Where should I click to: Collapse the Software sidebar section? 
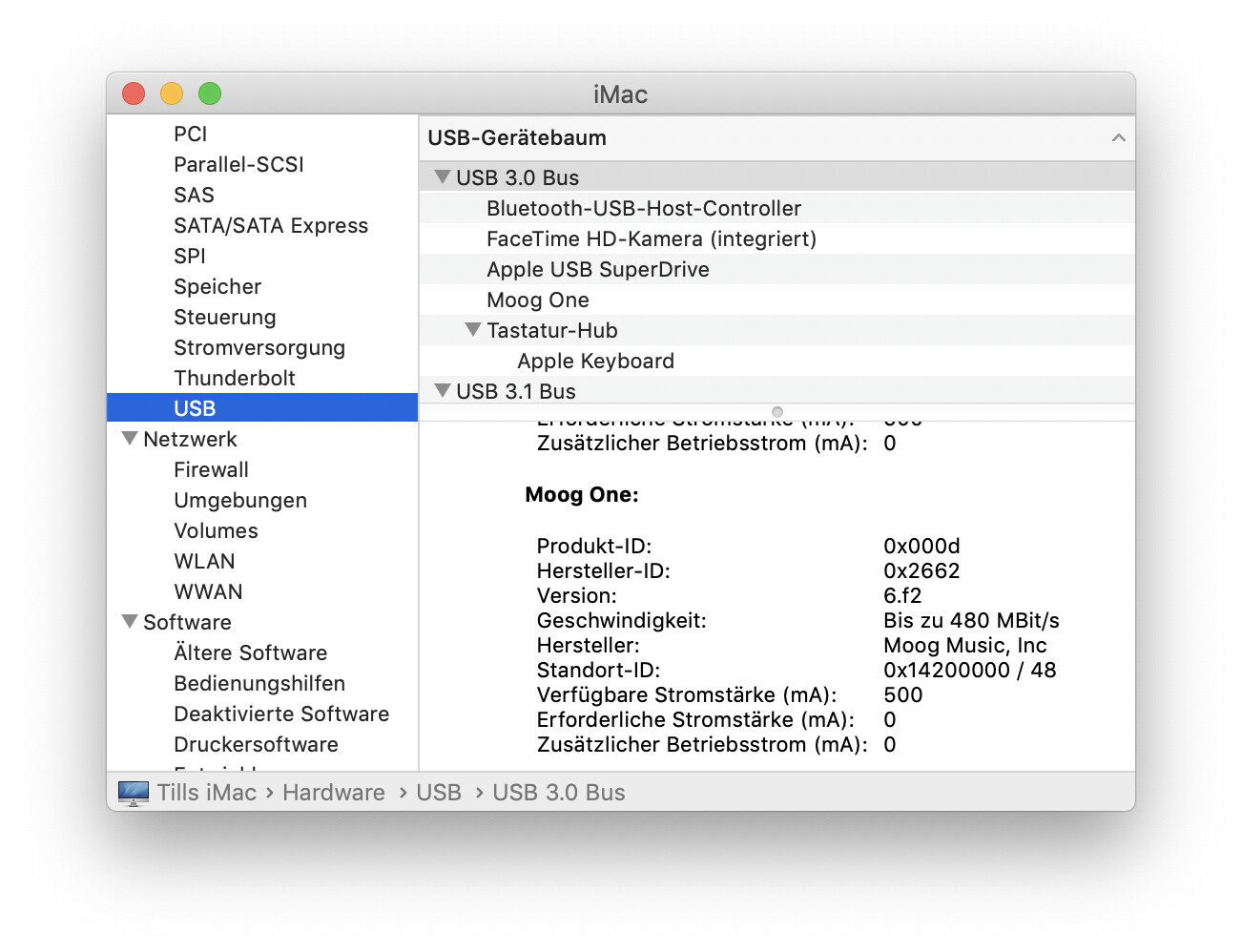[130, 622]
